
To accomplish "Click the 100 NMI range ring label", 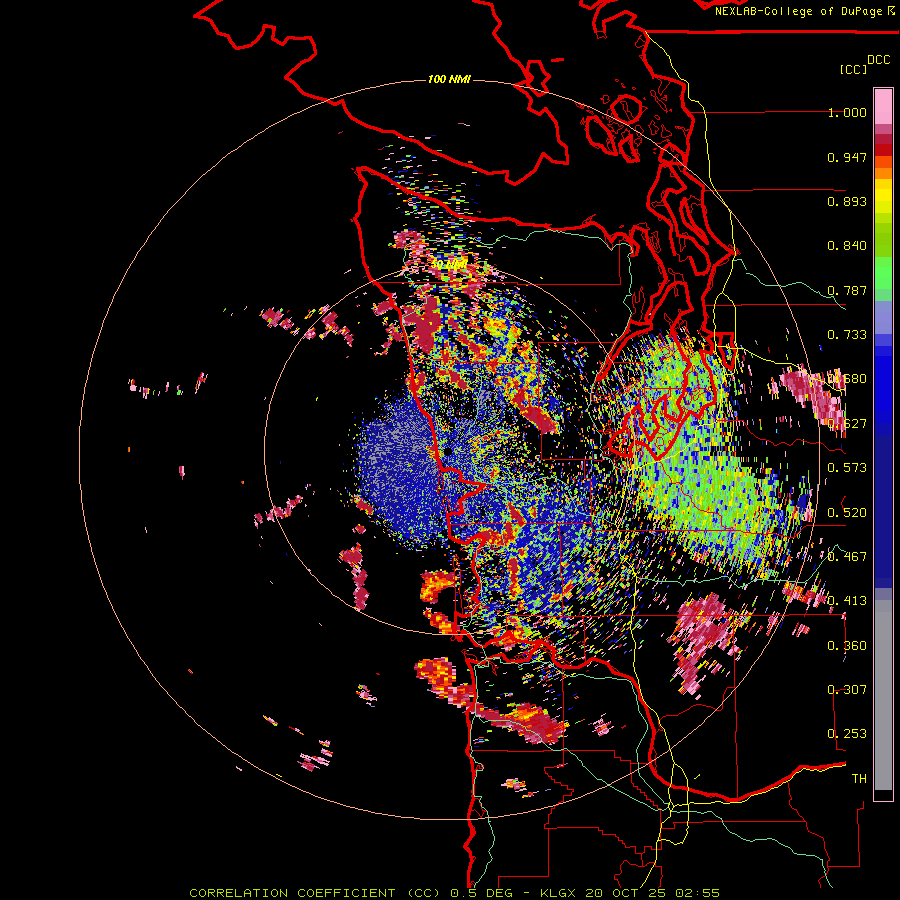I will [x=449, y=79].
